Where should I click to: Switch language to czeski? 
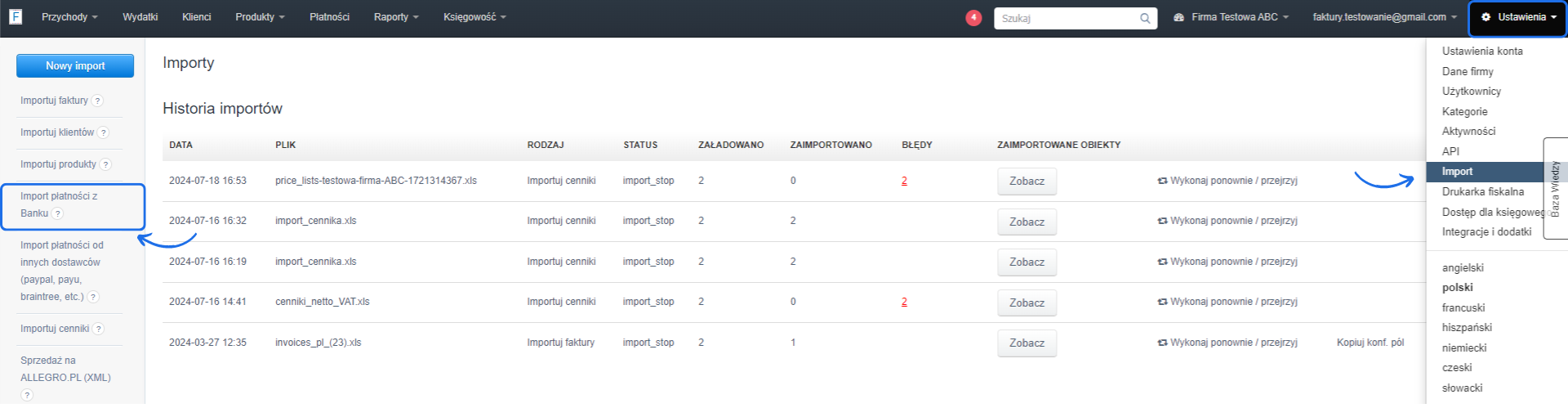pos(1457,367)
